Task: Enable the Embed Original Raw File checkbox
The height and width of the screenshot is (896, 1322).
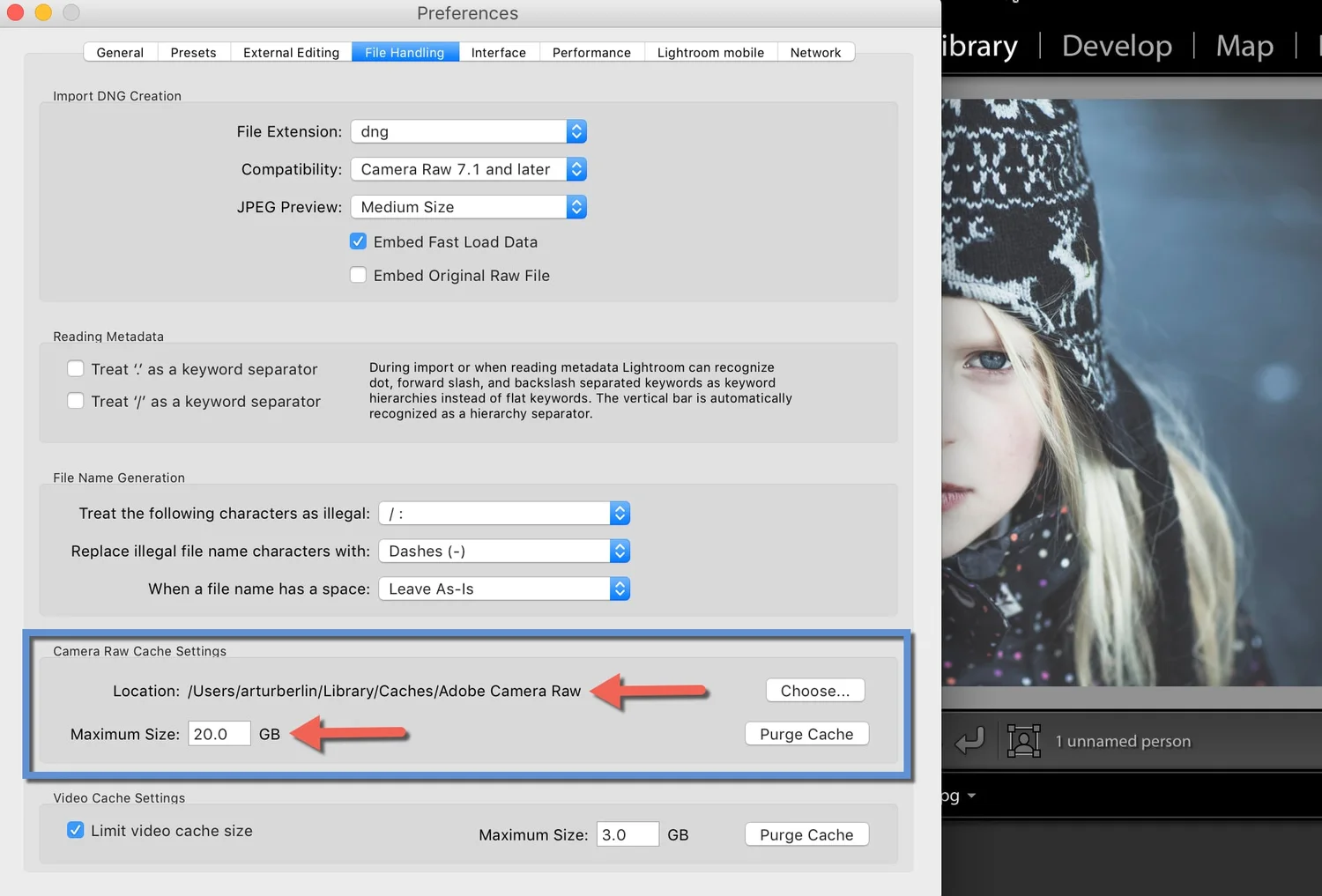Action: click(358, 275)
